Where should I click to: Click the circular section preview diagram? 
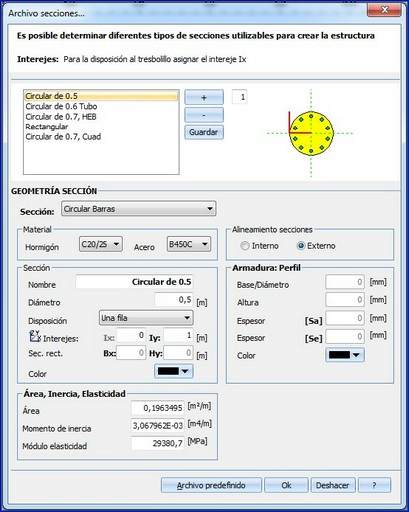point(311,133)
